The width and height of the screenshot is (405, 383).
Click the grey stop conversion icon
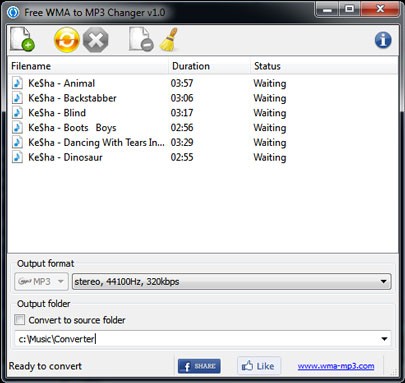(96, 40)
